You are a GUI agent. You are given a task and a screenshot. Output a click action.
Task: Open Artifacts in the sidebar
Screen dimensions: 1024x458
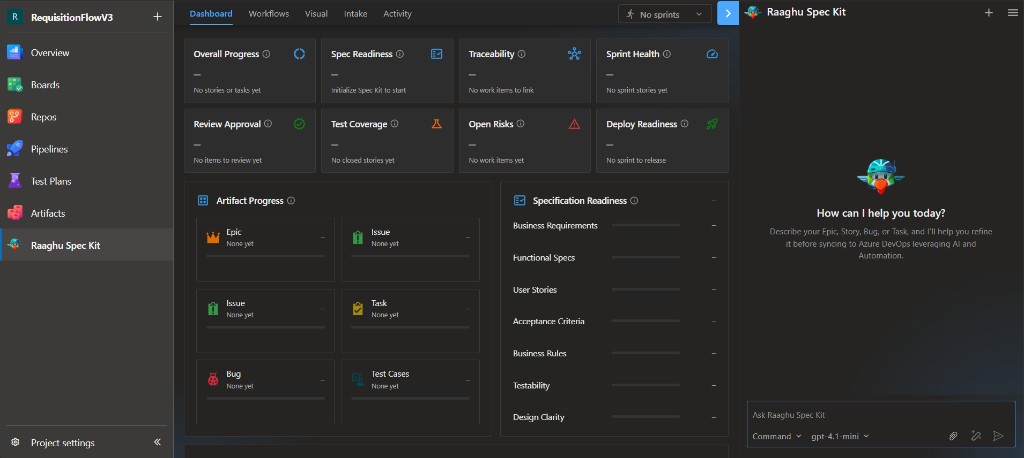click(86, 213)
